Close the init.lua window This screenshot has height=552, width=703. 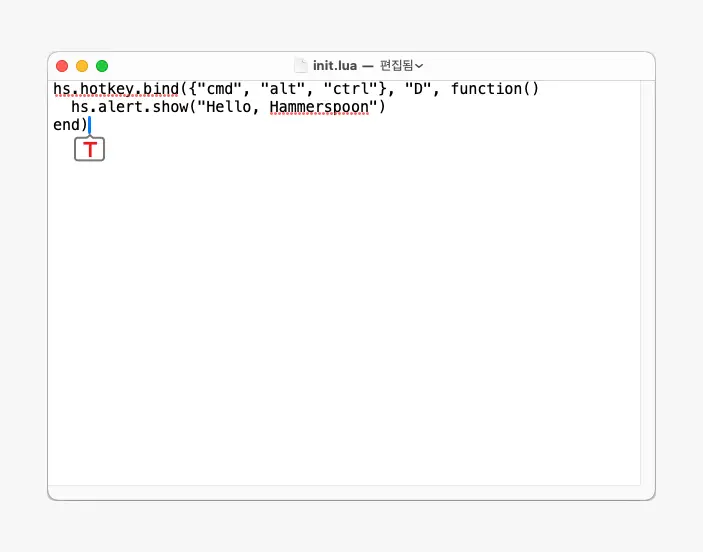(62, 66)
